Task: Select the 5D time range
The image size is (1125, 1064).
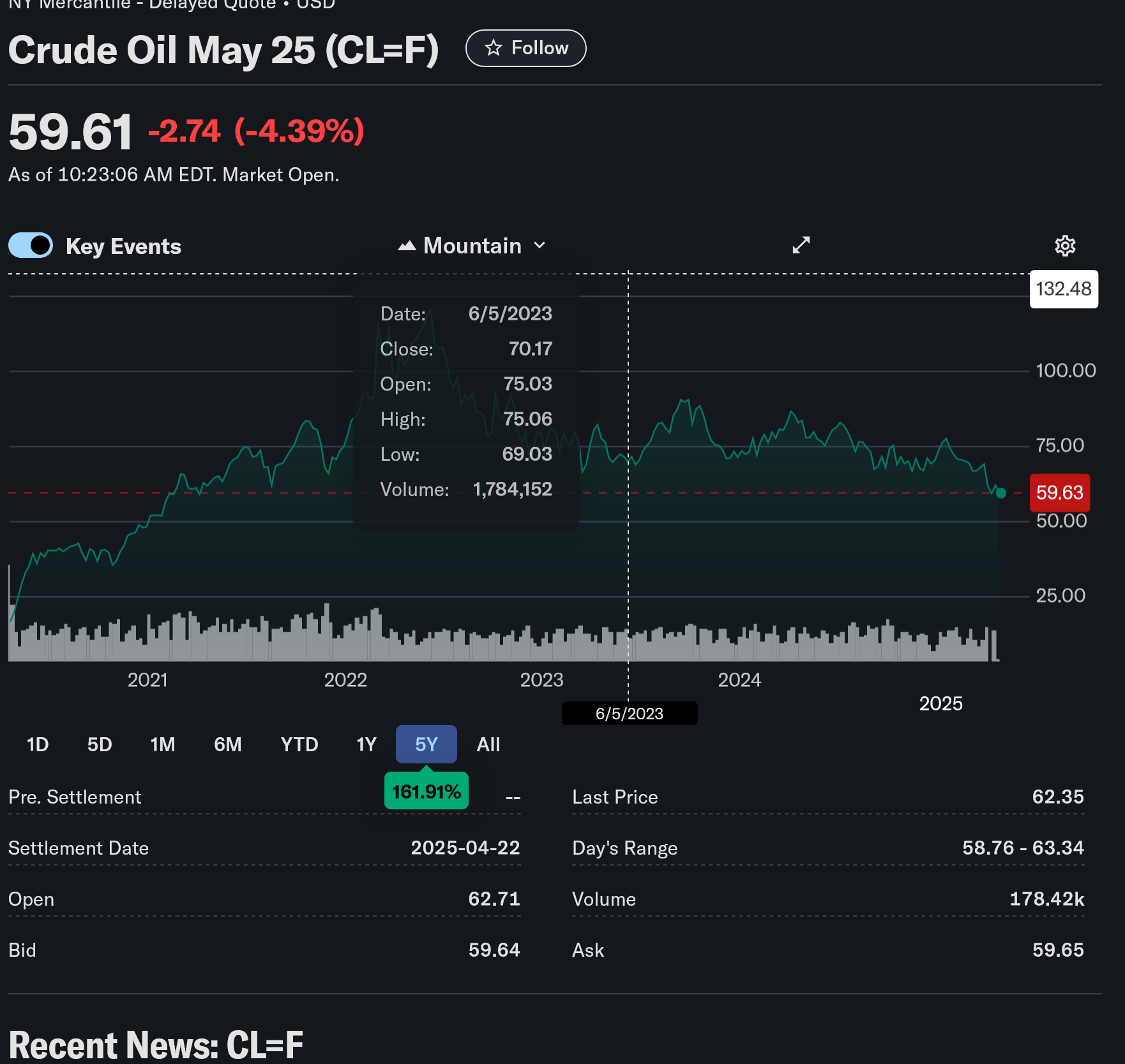Action: pyautogui.click(x=100, y=744)
